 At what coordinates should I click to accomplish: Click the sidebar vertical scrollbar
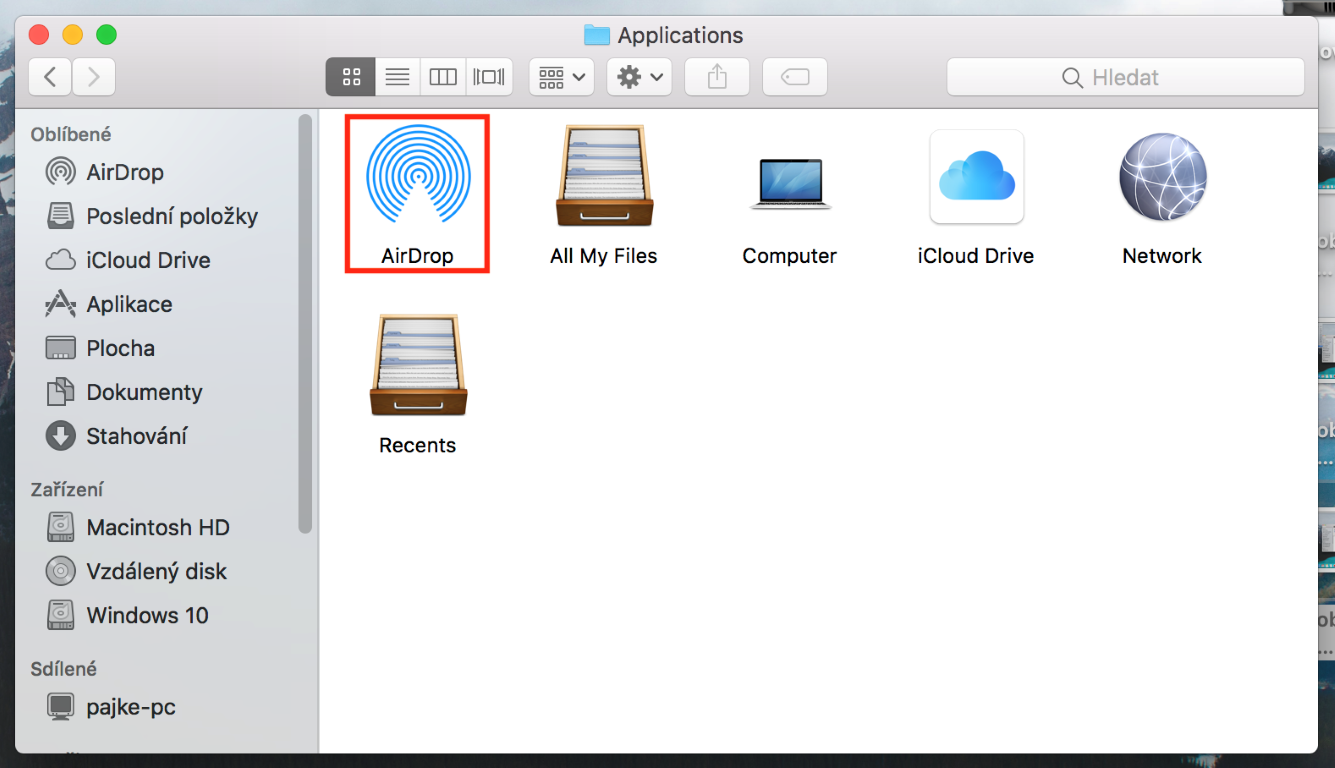point(305,325)
